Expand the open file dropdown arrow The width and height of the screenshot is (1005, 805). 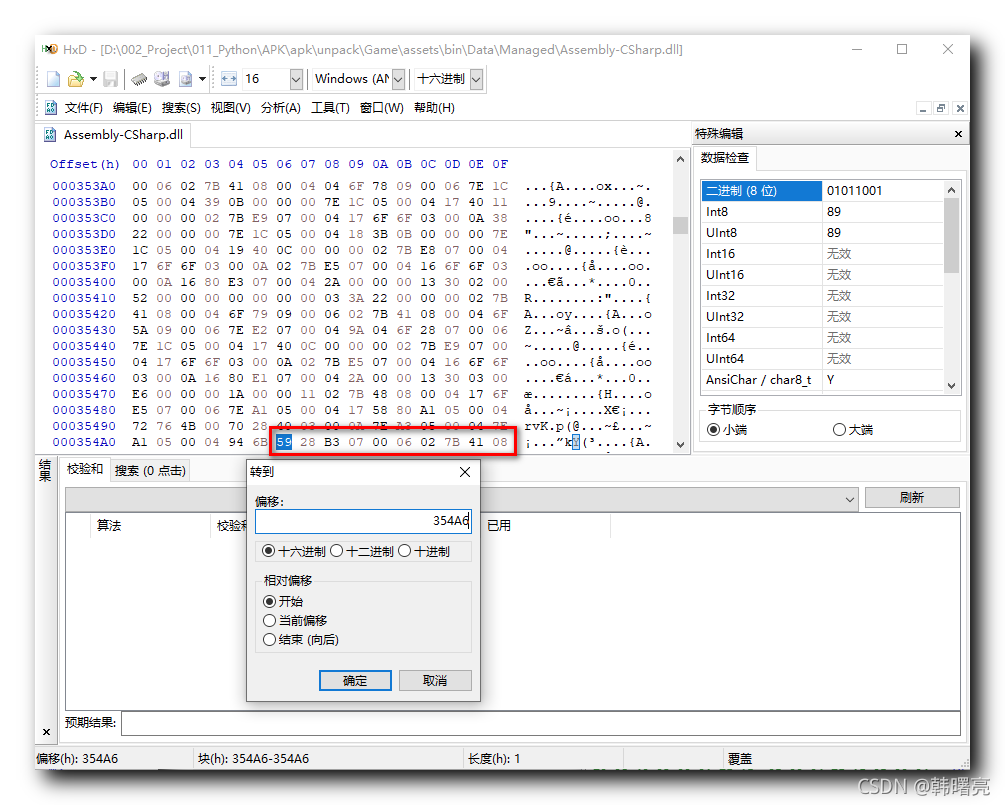93,79
